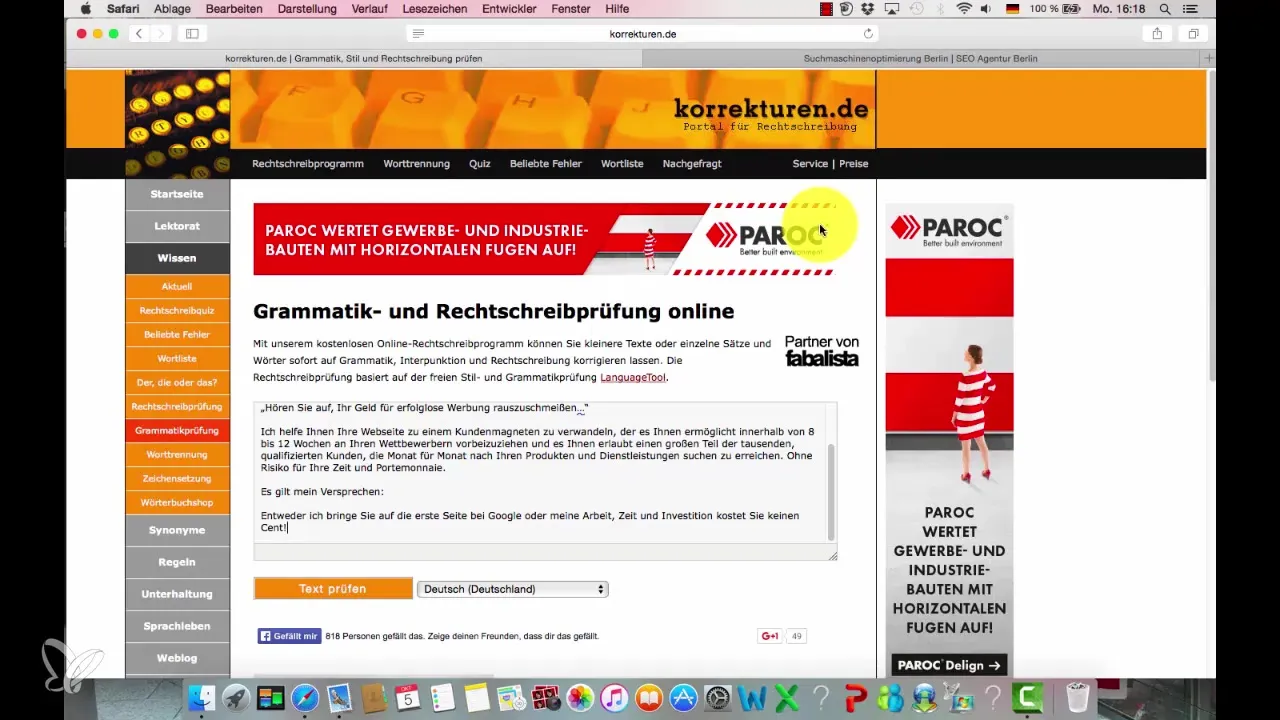Open Wörterbuchshop in sidebar
Image resolution: width=1280 pixels, height=720 pixels.
[x=177, y=502]
